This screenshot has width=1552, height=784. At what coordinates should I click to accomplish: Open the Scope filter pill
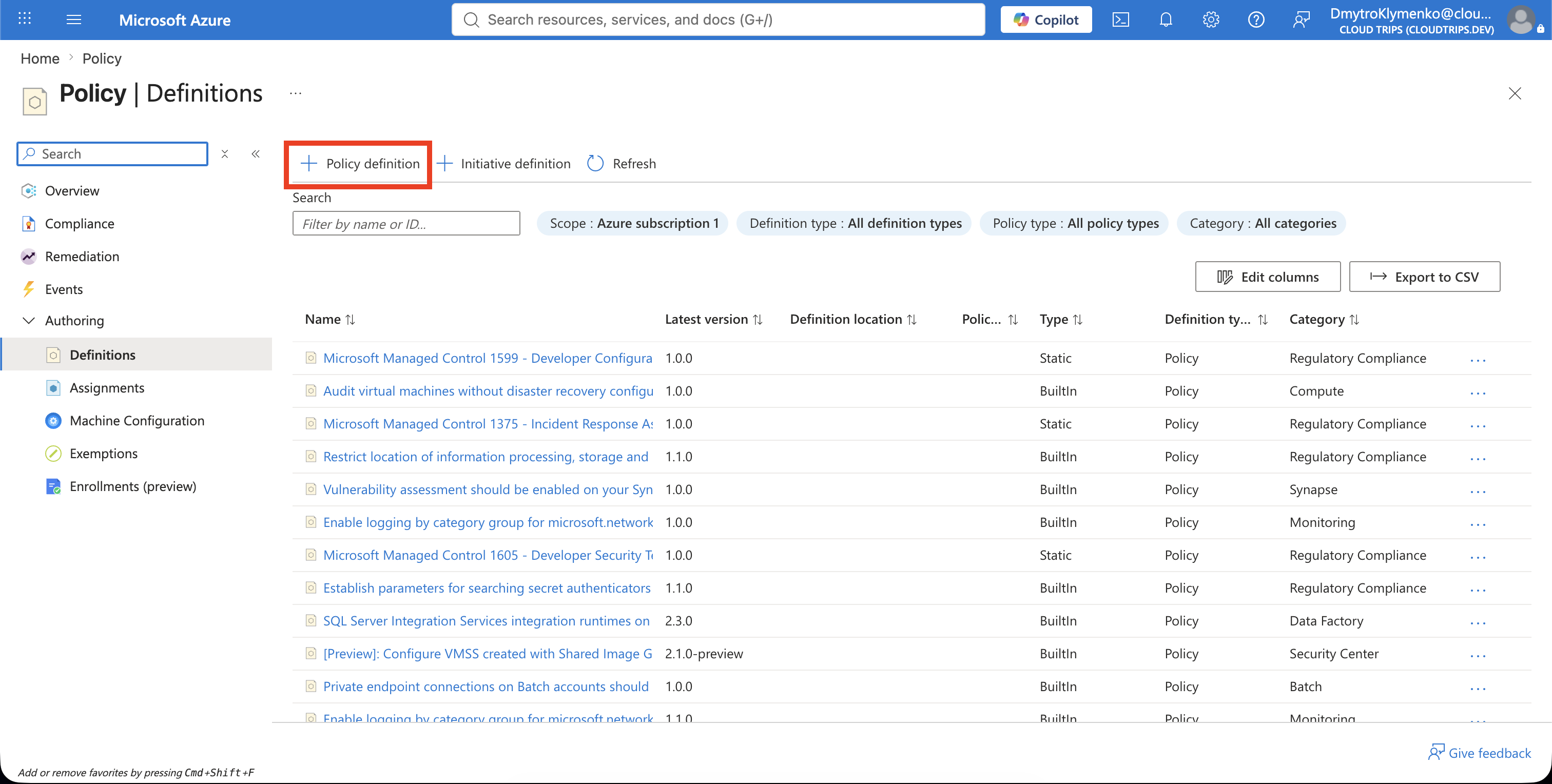tap(633, 223)
